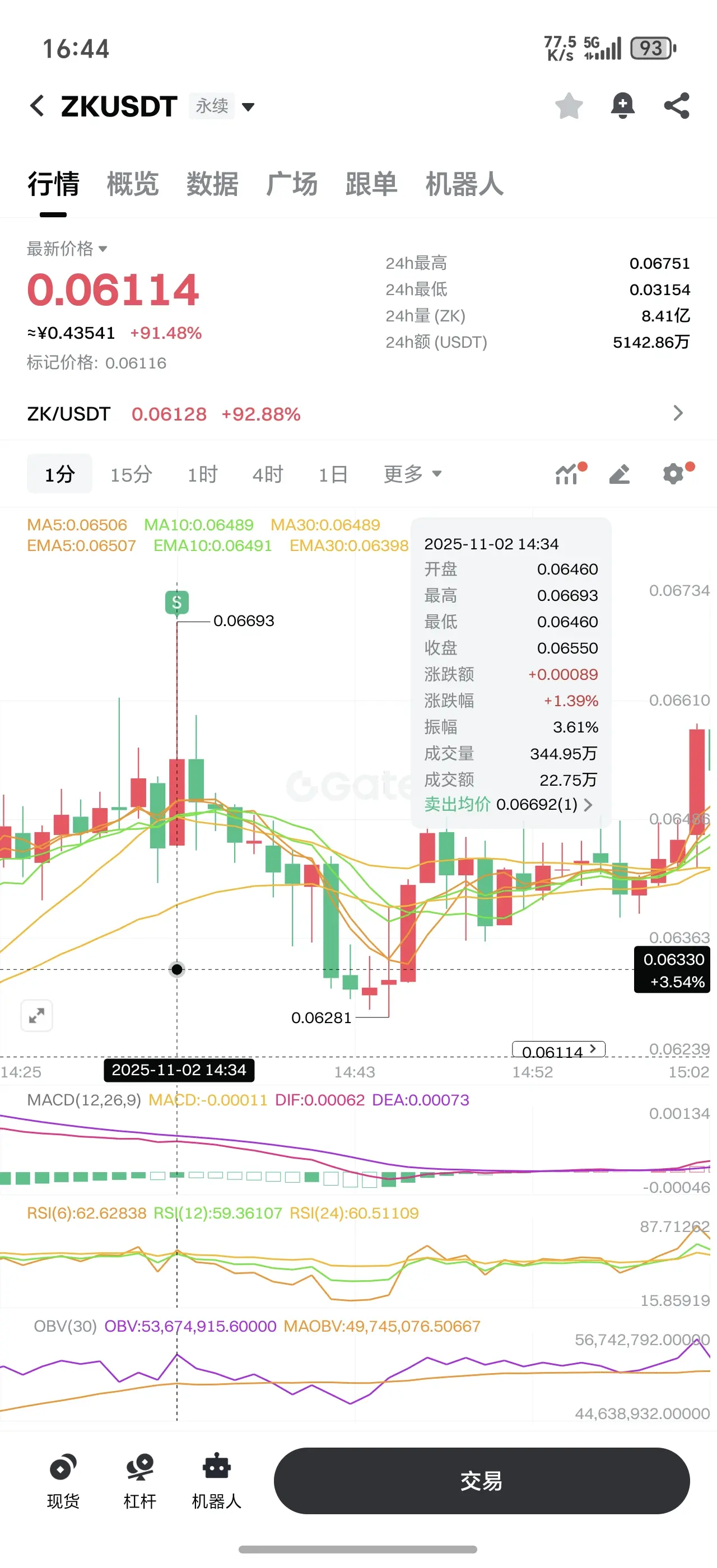Open ZK/USDT spot pair details chevron
The width and height of the screenshot is (717, 1568).
(678, 413)
